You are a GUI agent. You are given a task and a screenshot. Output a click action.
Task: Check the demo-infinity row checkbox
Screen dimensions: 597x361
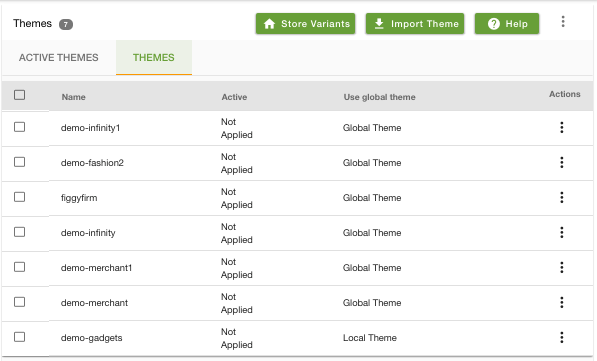coord(19,232)
